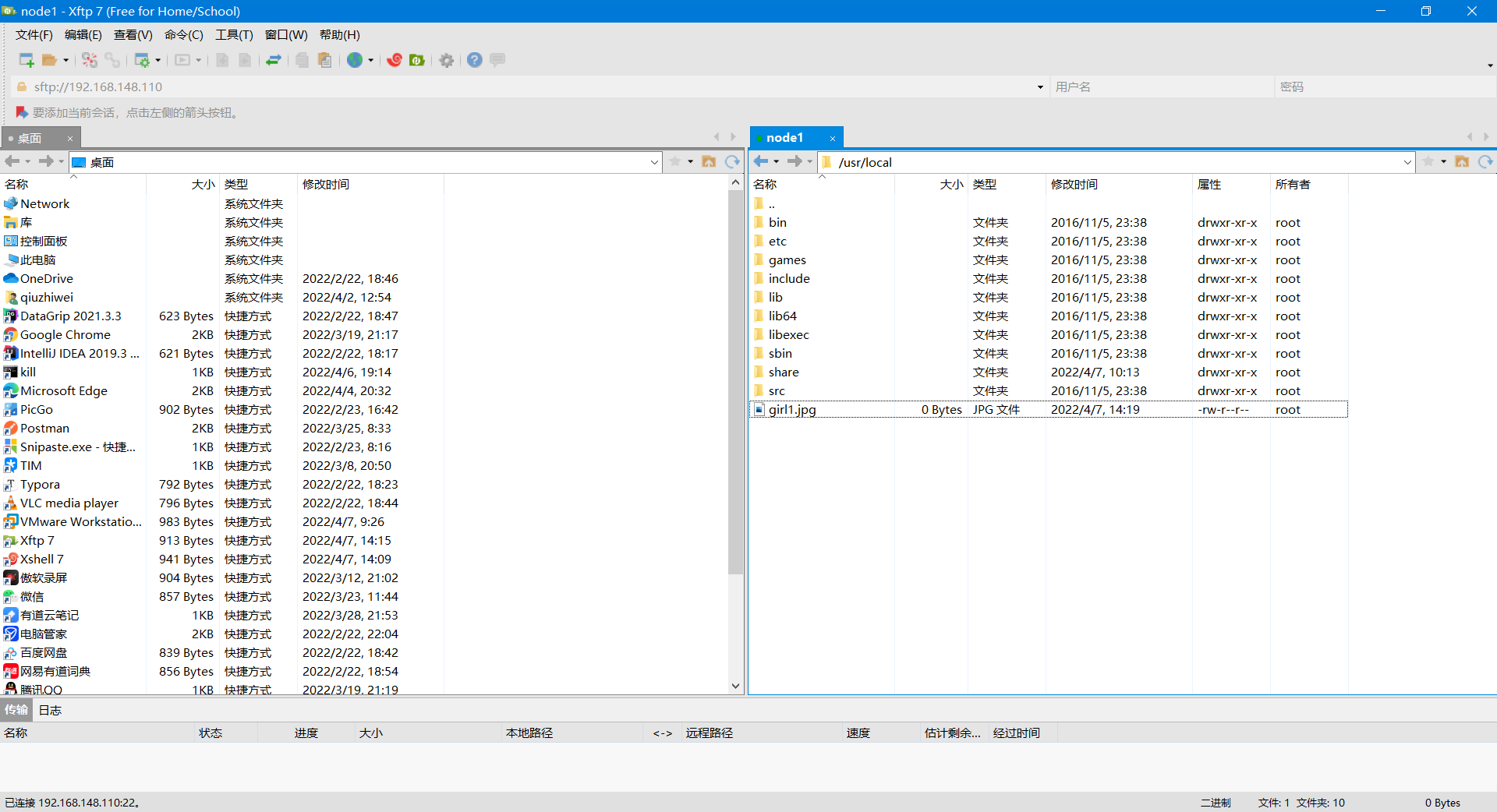Switch to the 日志 log tab

point(50,710)
